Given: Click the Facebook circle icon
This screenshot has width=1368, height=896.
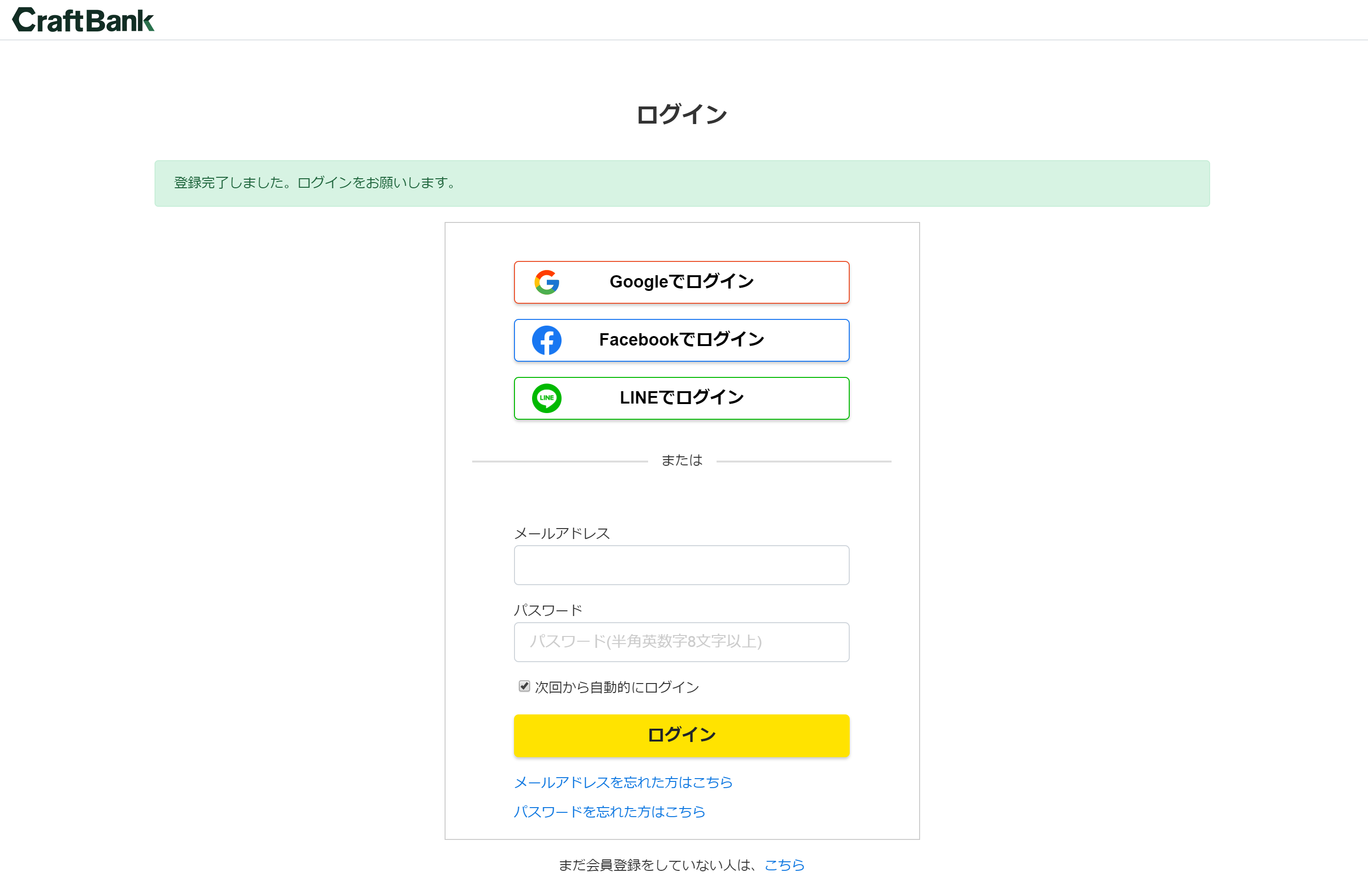Looking at the screenshot, I should [547, 340].
